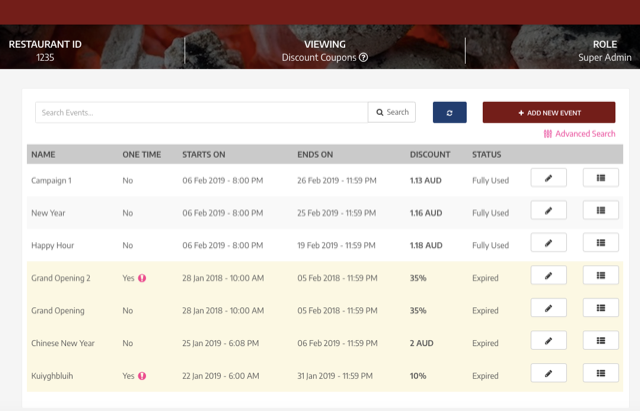
Task: Sort by the Starts On column header
Action: [x=204, y=154]
